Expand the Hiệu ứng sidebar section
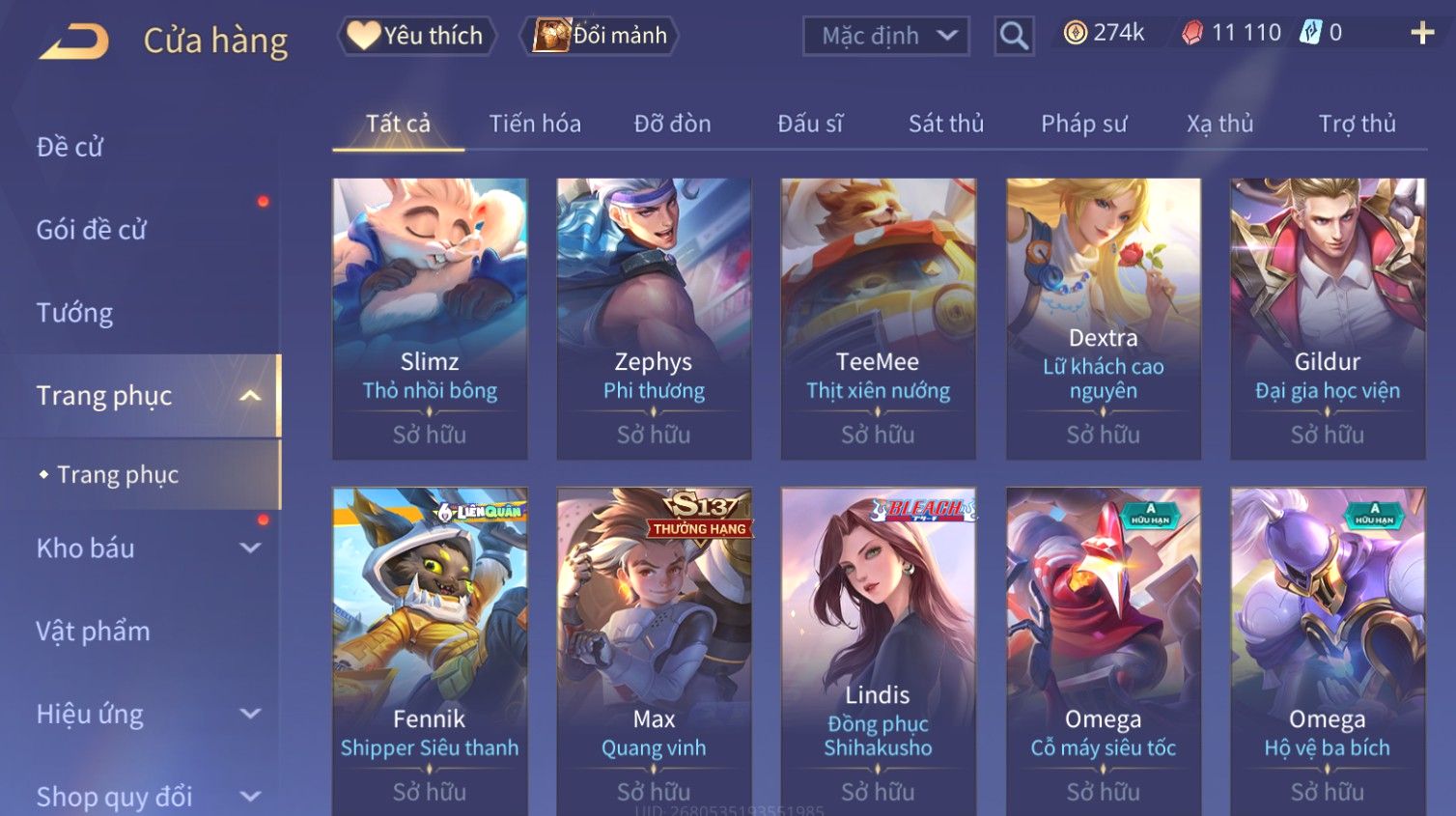The height and width of the screenshot is (816, 1456). point(250,714)
